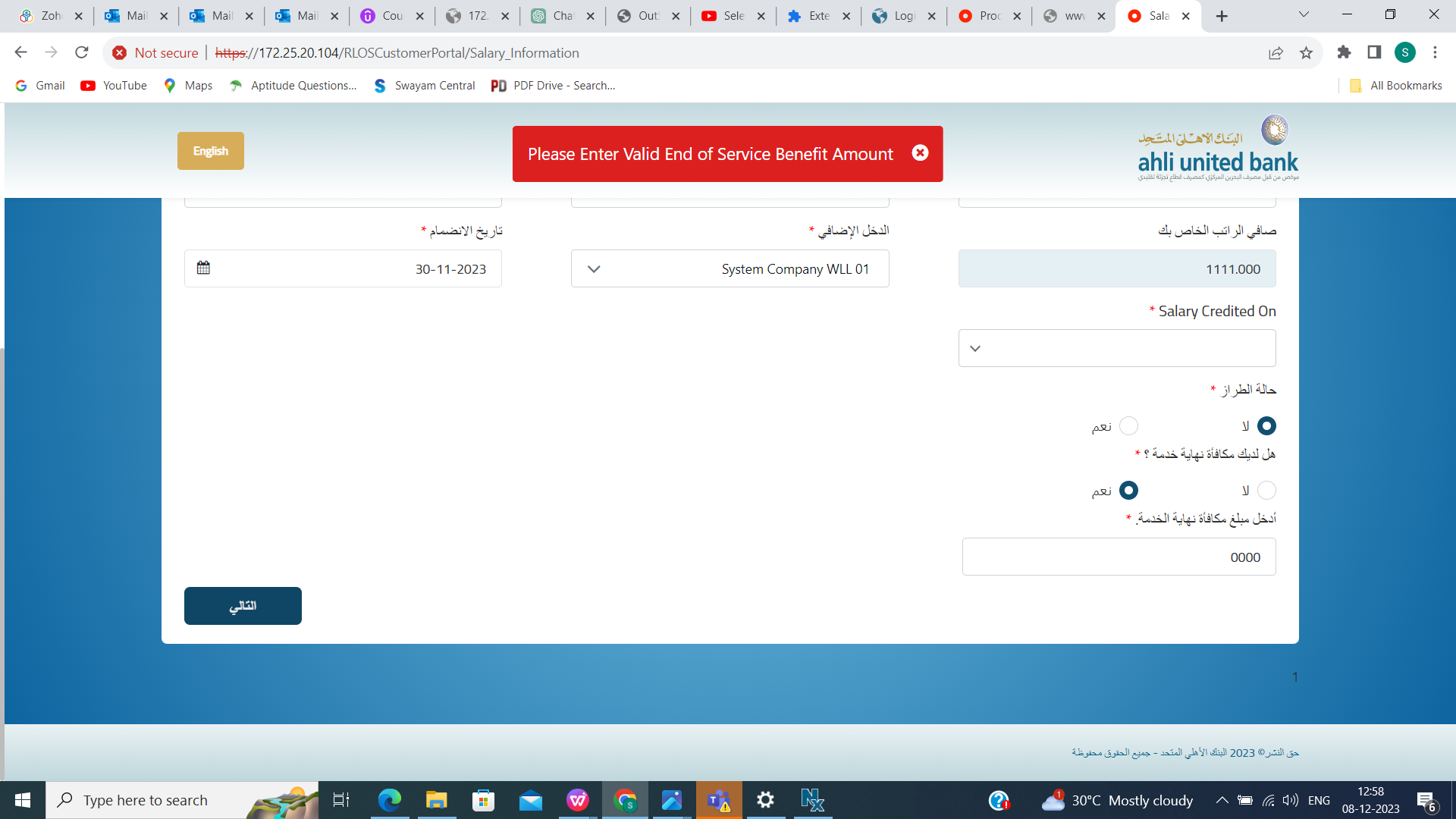Open the System Company WLL 01 dropdown
This screenshot has width=1456, height=819.
pyautogui.click(x=730, y=269)
